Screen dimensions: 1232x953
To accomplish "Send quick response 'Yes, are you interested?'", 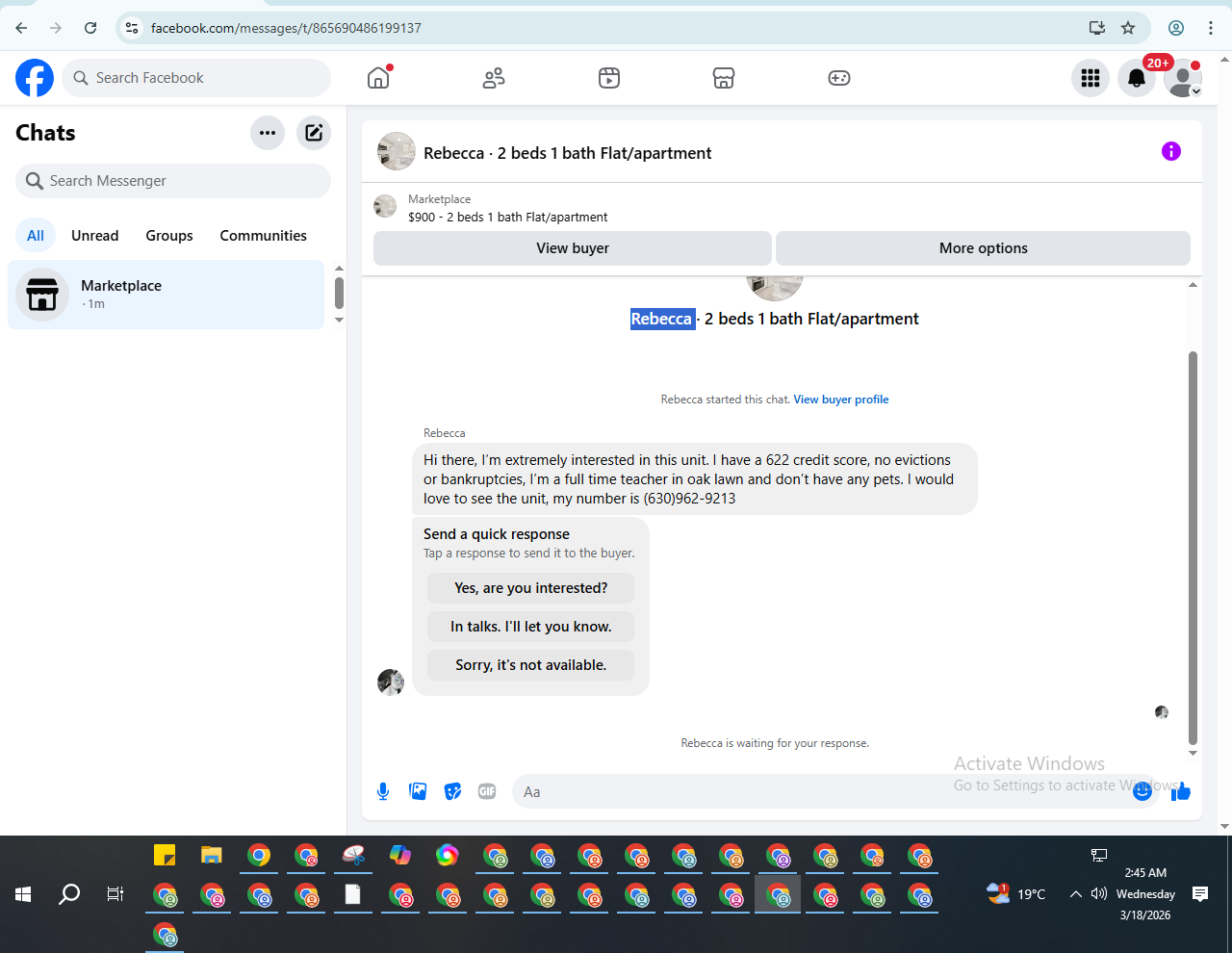I will 531,588.
